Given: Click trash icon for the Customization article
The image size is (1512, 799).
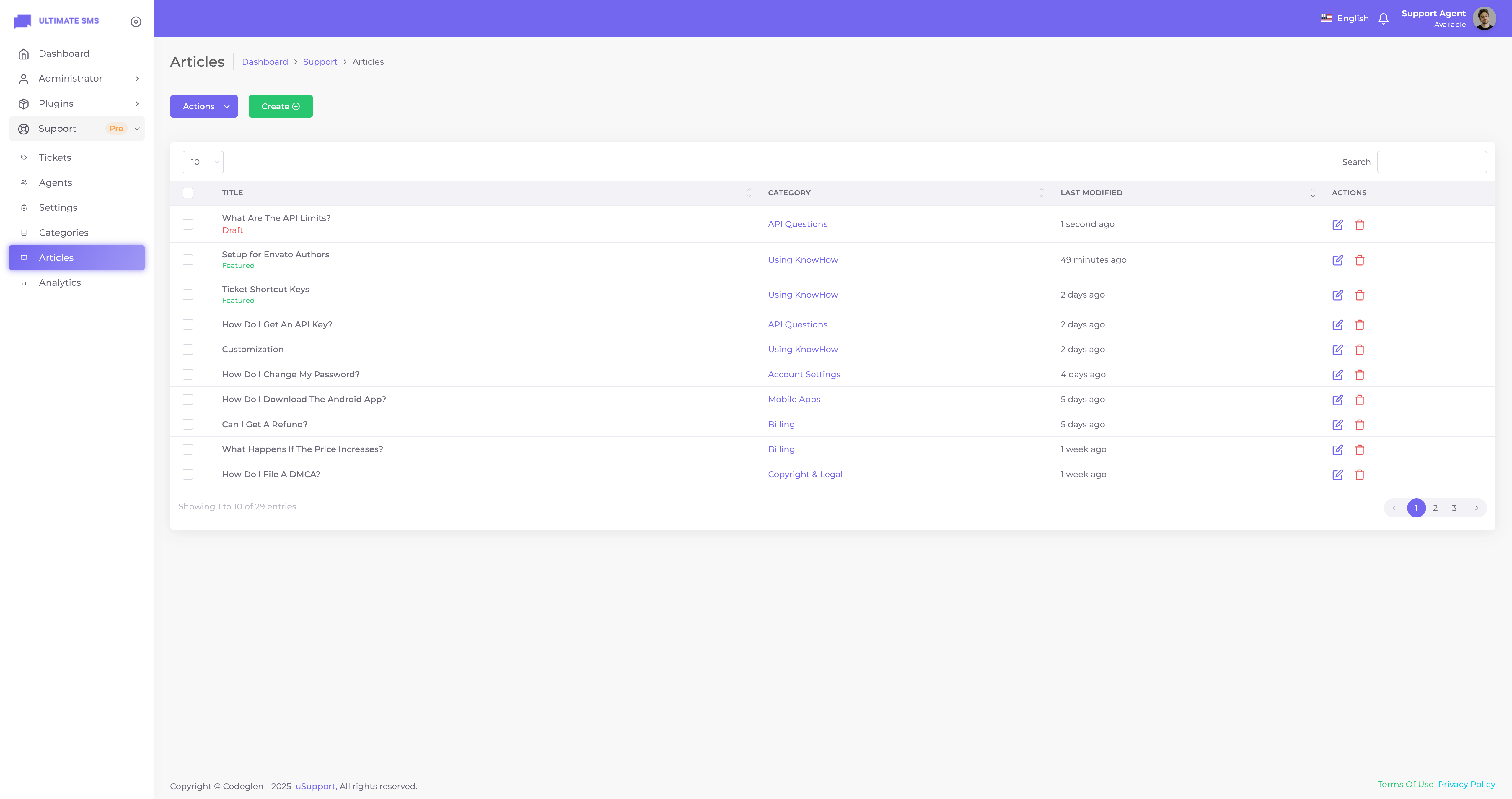Looking at the screenshot, I should (1359, 350).
